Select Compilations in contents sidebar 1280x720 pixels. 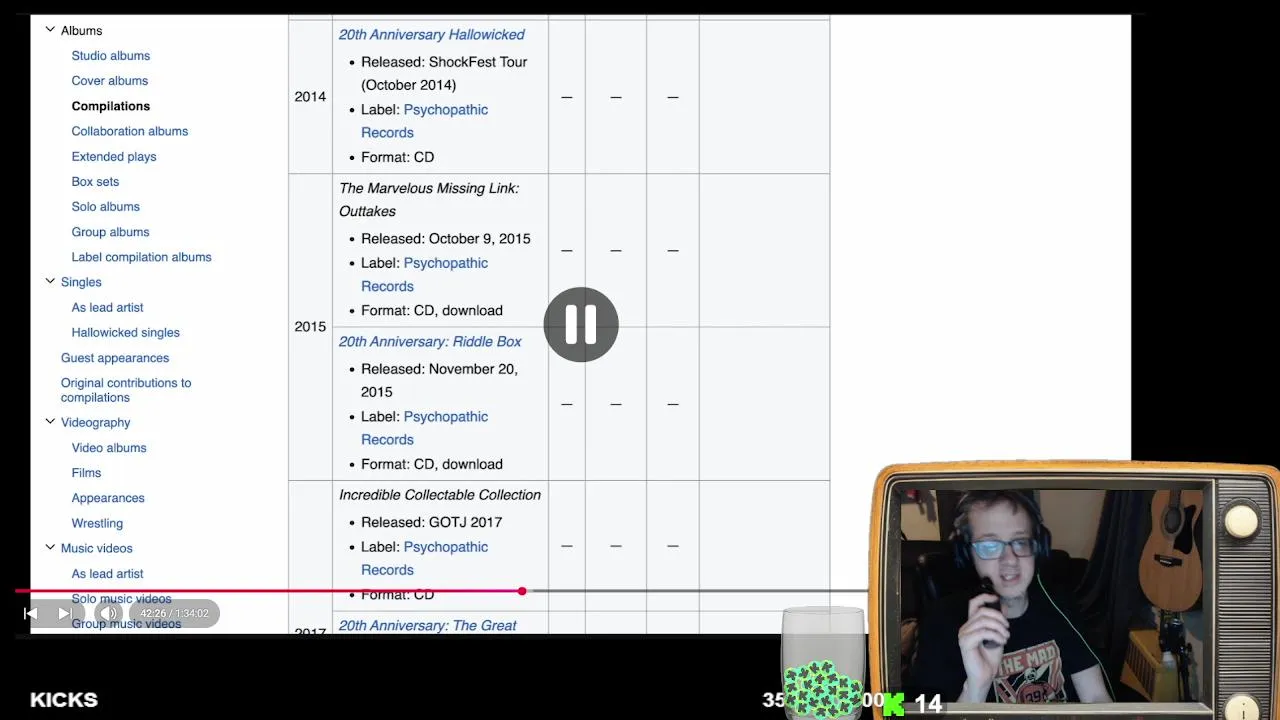111,106
